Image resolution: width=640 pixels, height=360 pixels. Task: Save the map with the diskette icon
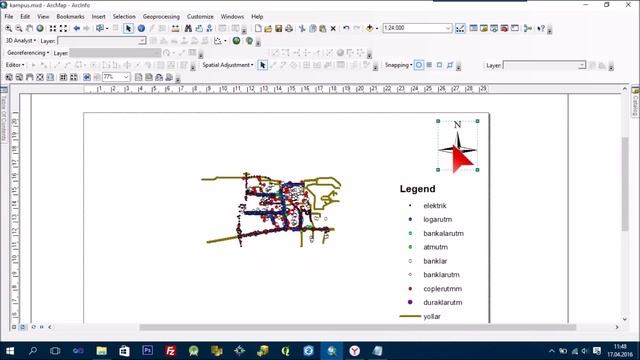point(279,29)
